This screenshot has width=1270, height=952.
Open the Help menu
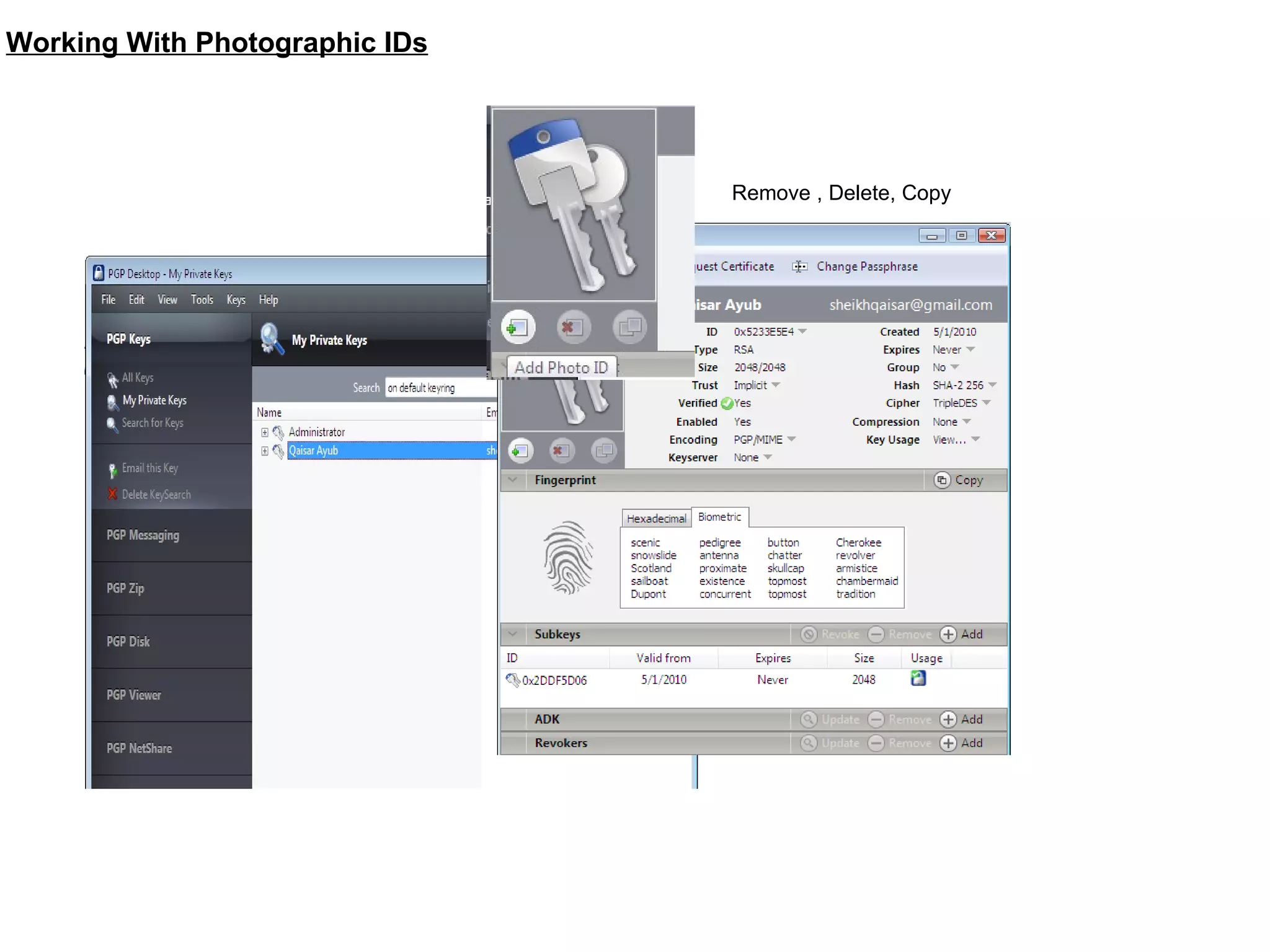(269, 299)
